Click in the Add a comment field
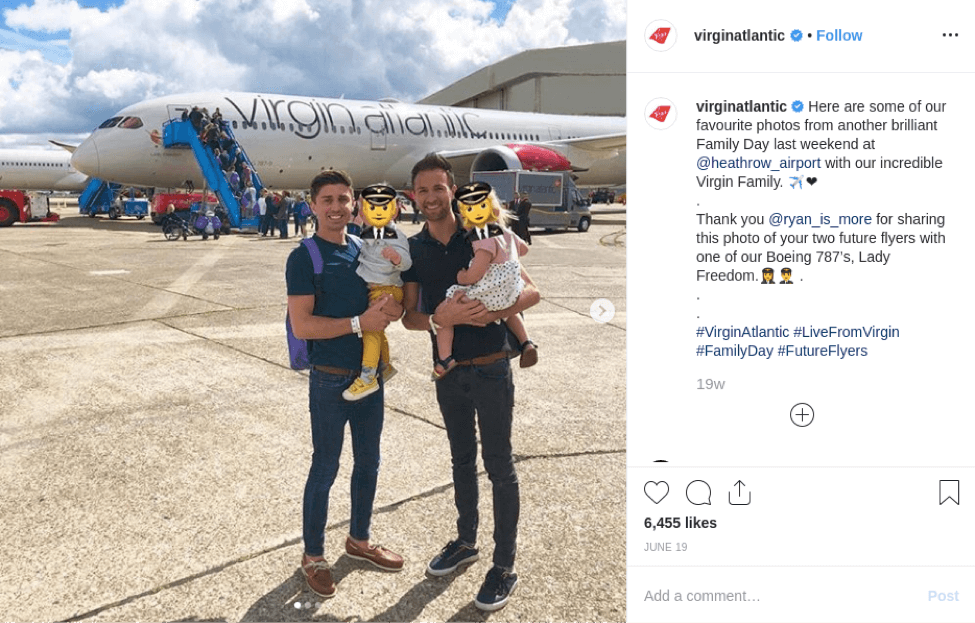 [x=777, y=596]
